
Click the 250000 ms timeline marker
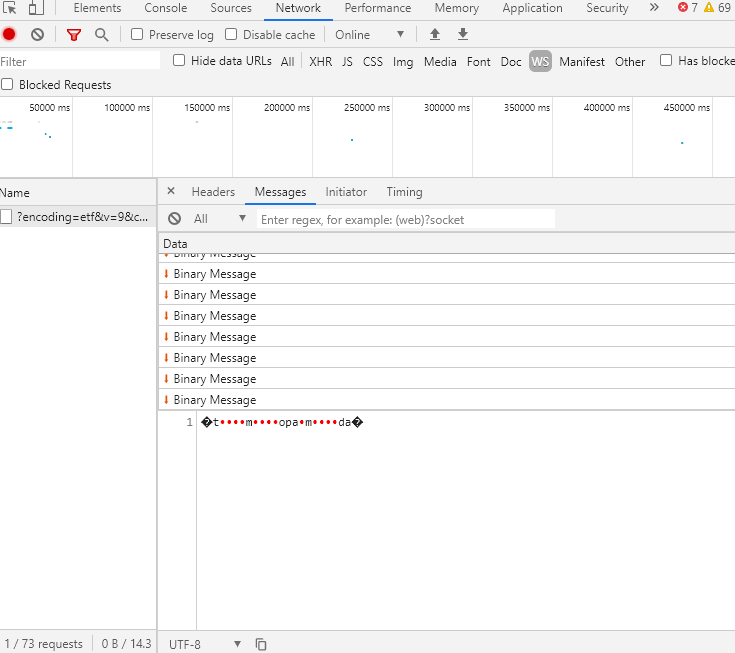point(367,107)
